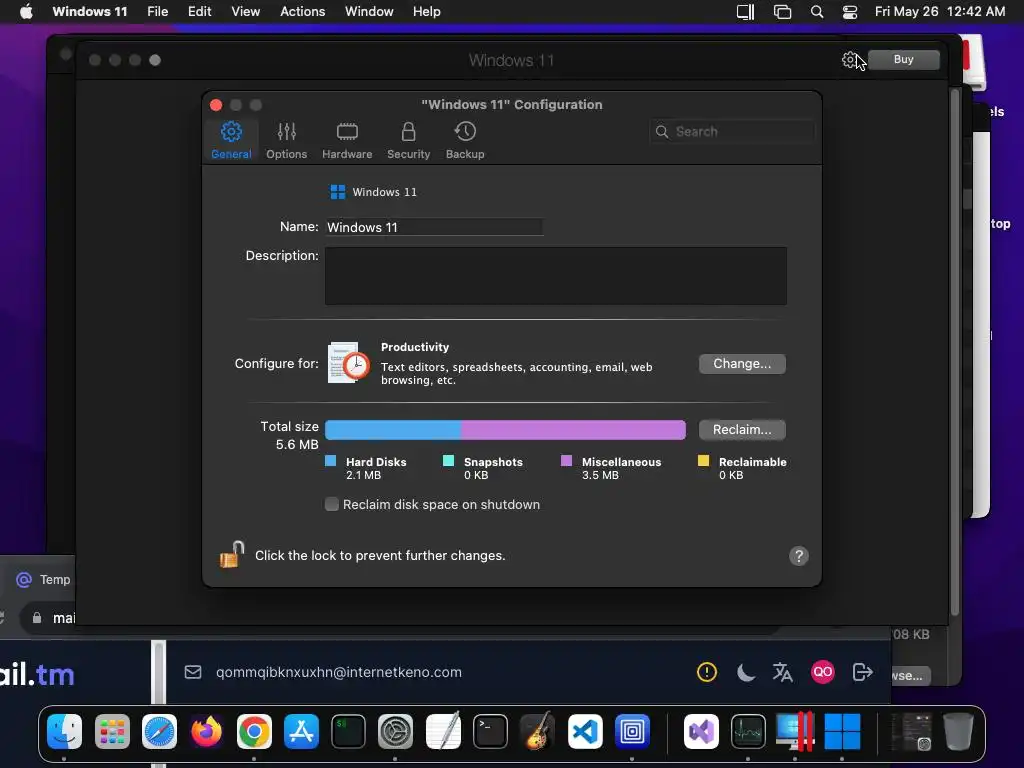This screenshot has height=768, width=1024.
Task: Open Visual Studio from the Dock
Action: click(x=701, y=731)
